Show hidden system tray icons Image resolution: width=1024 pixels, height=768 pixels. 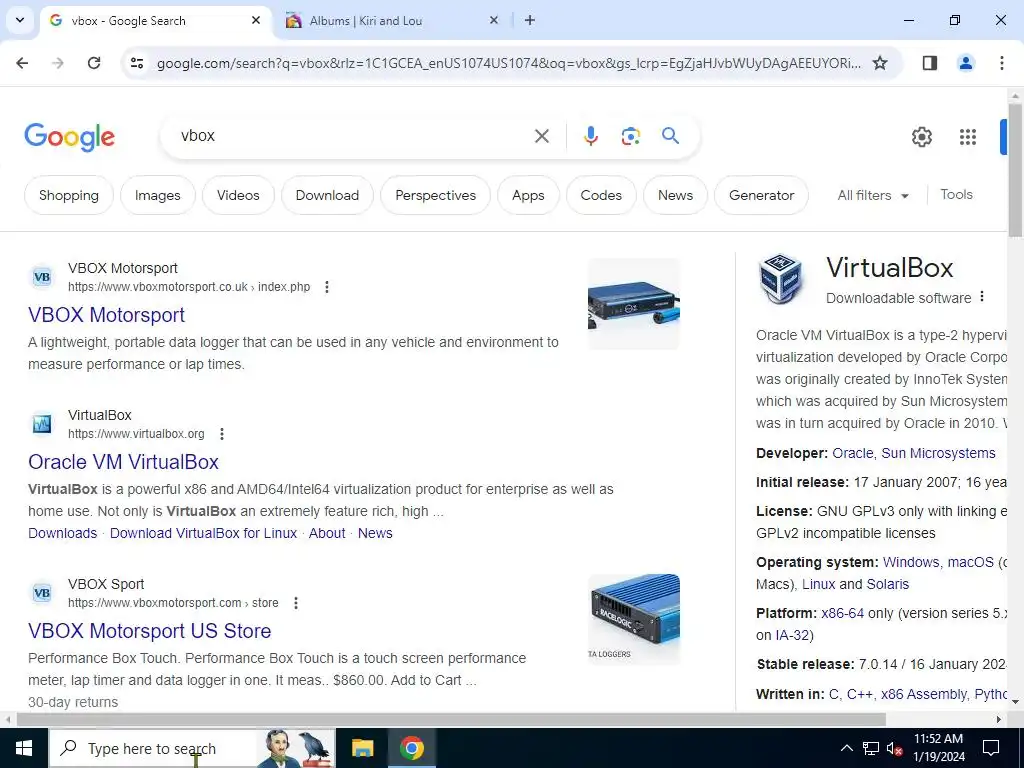[x=846, y=748]
